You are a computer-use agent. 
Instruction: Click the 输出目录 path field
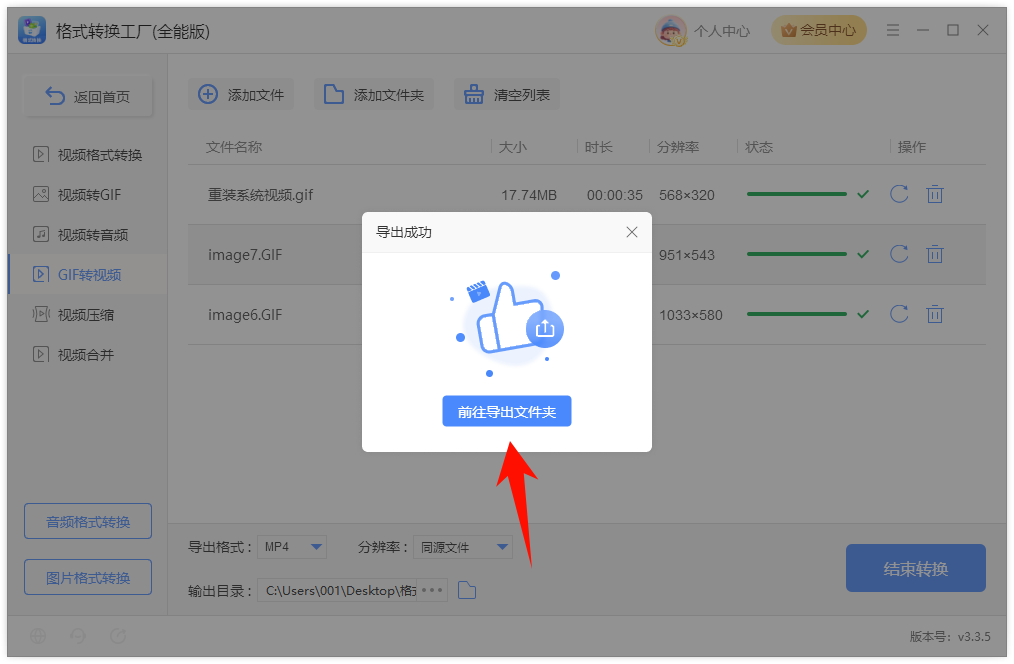pyautogui.click(x=338, y=590)
